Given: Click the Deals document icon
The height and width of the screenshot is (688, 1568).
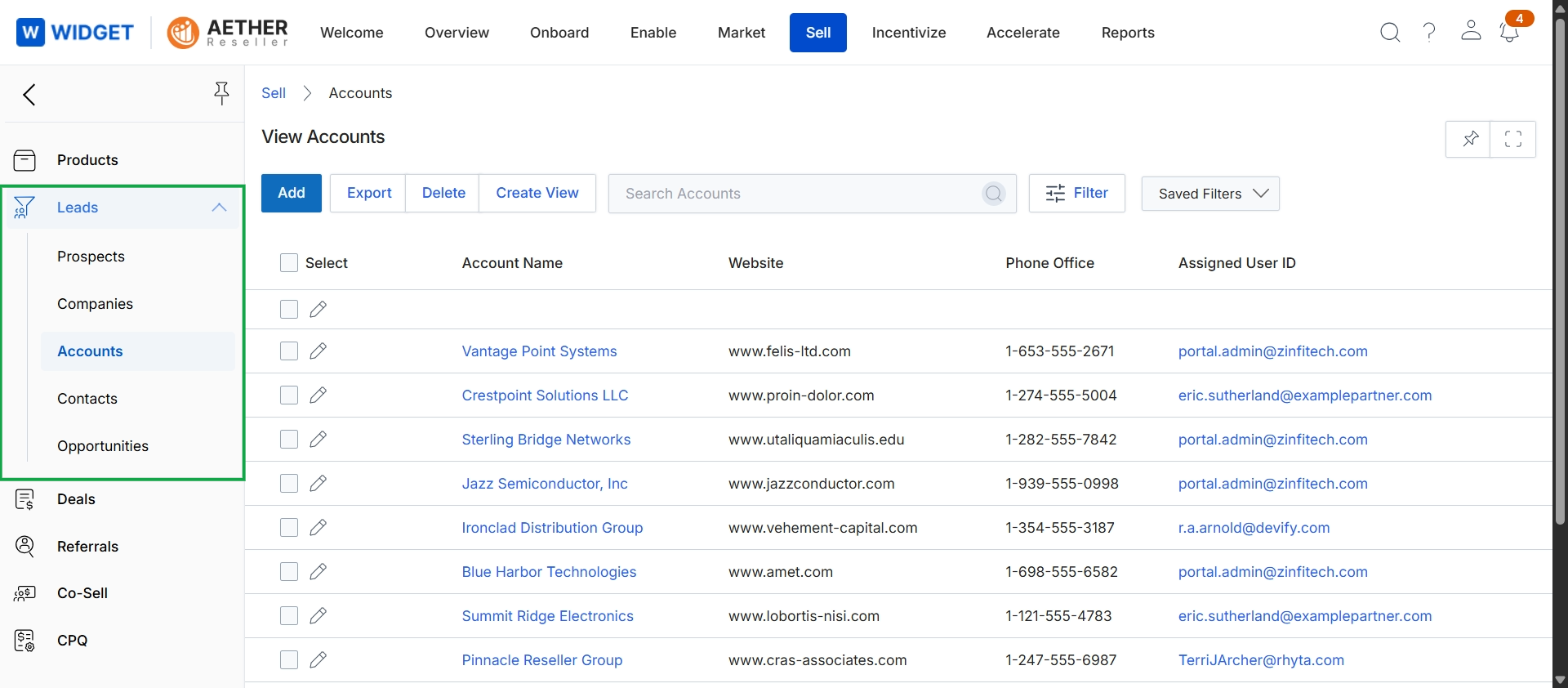Looking at the screenshot, I should [25, 499].
